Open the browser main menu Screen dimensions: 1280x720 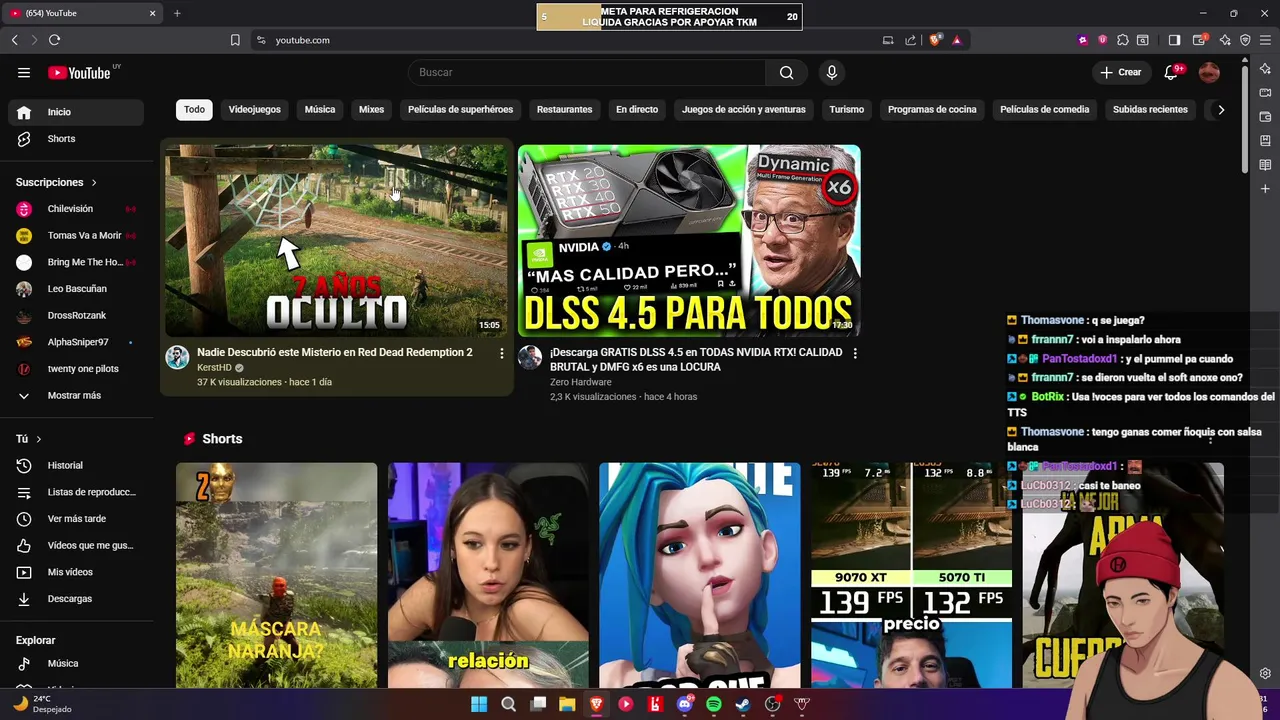(x=1265, y=40)
